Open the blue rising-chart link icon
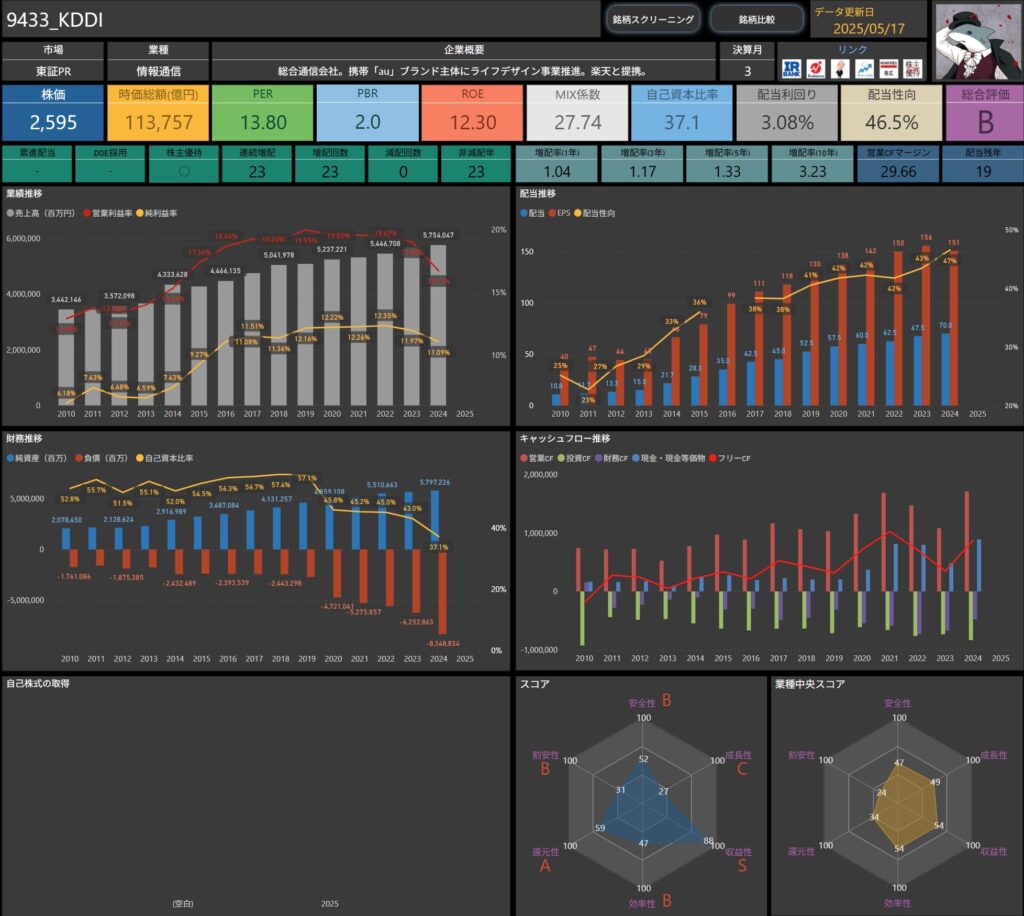This screenshot has width=1024, height=916. click(x=865, y=69)
